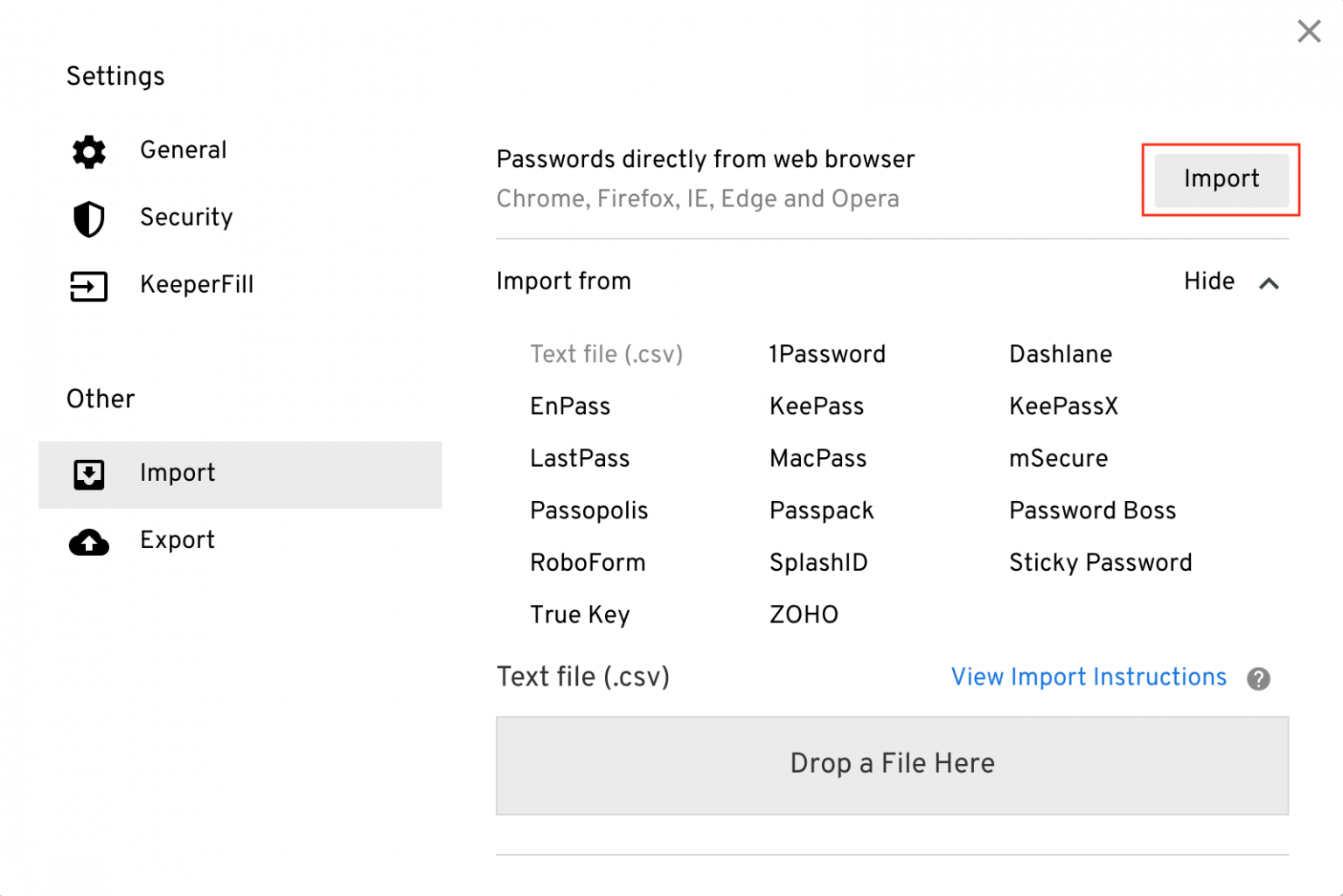Select Sticky Password import option

tap(1100, 563)
